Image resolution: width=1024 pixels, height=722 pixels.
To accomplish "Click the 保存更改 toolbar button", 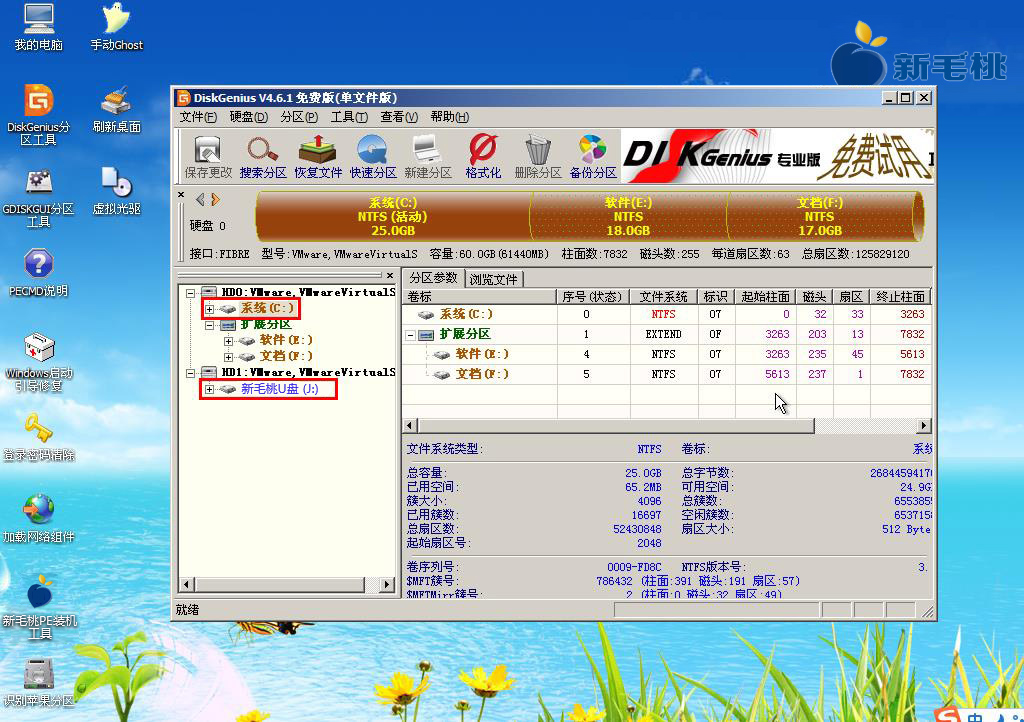I will point(208,157).
